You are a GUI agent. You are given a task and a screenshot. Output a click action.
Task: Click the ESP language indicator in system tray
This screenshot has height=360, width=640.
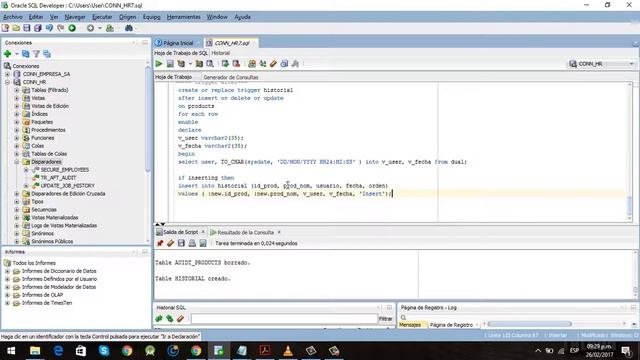574,351
